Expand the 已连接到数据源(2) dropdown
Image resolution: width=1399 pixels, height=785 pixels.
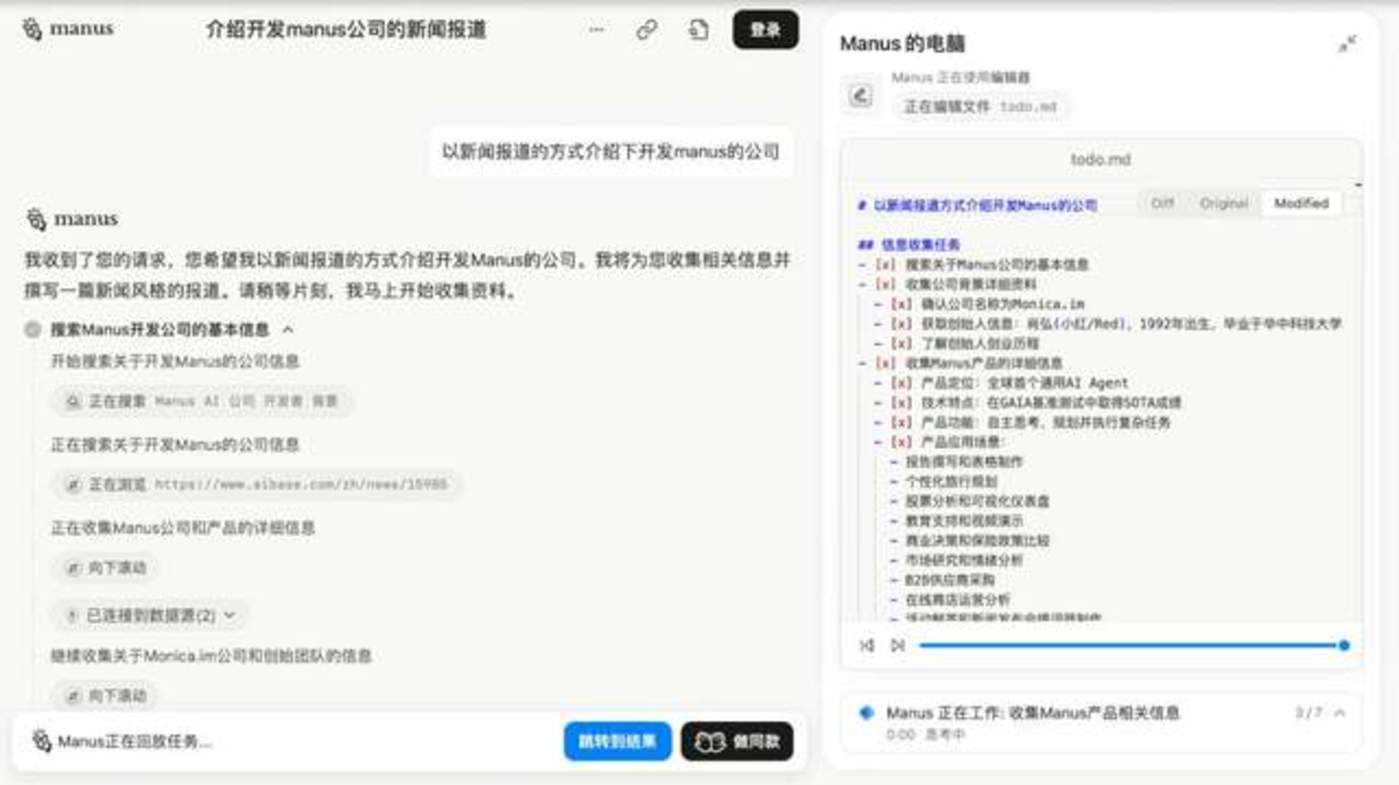(x=152, y=616)
